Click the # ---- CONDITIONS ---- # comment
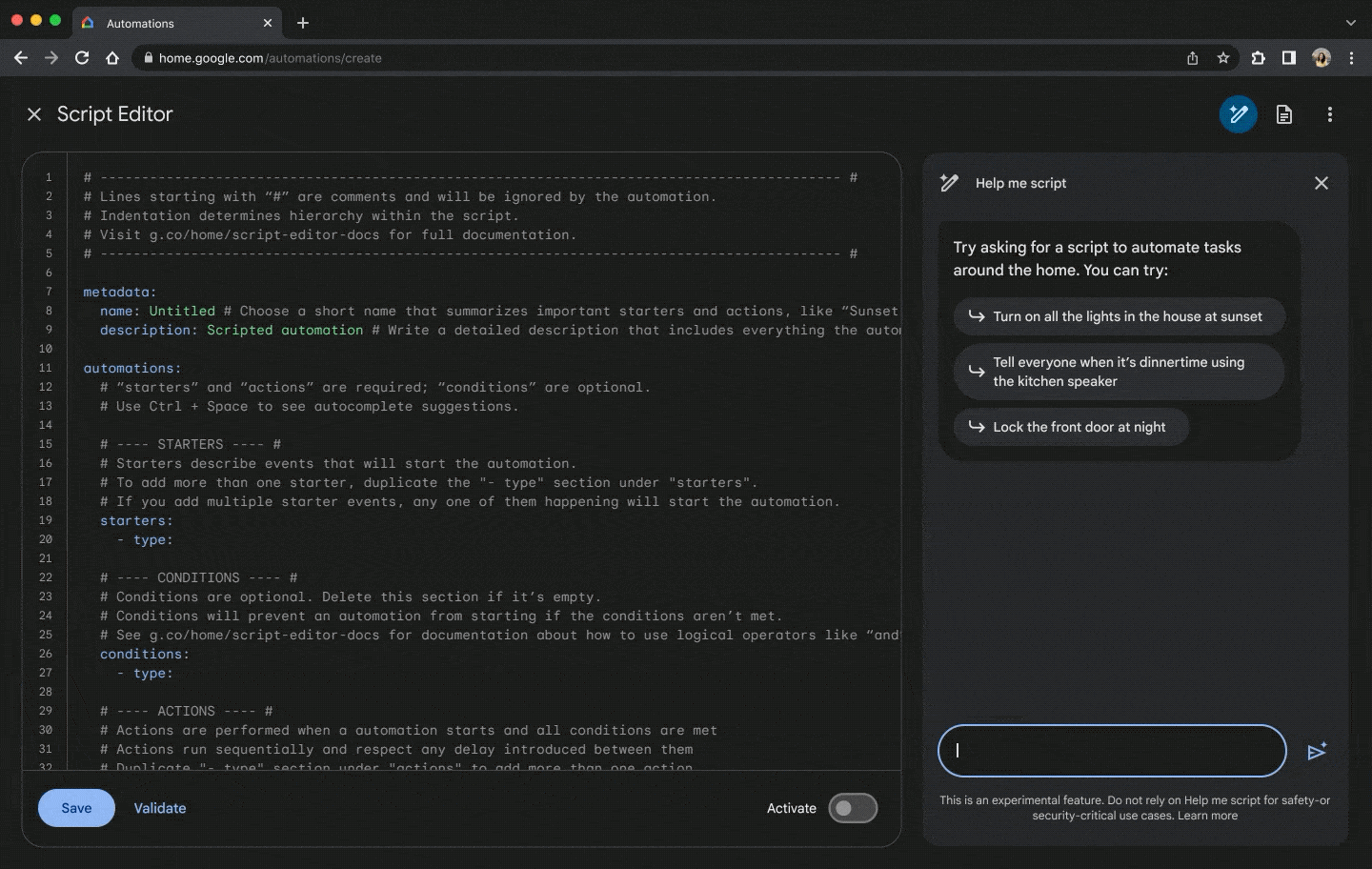The height and width of the screenshot is (869, 1372). pos(199,577)
